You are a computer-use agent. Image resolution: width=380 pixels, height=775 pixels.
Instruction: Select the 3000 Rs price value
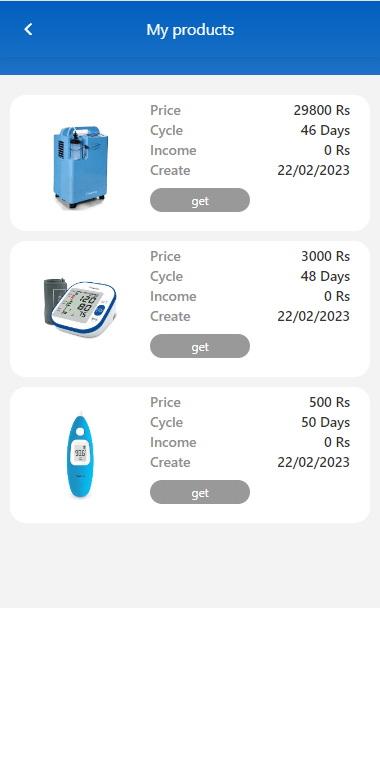pyautogui.click(x=326, y=256)
